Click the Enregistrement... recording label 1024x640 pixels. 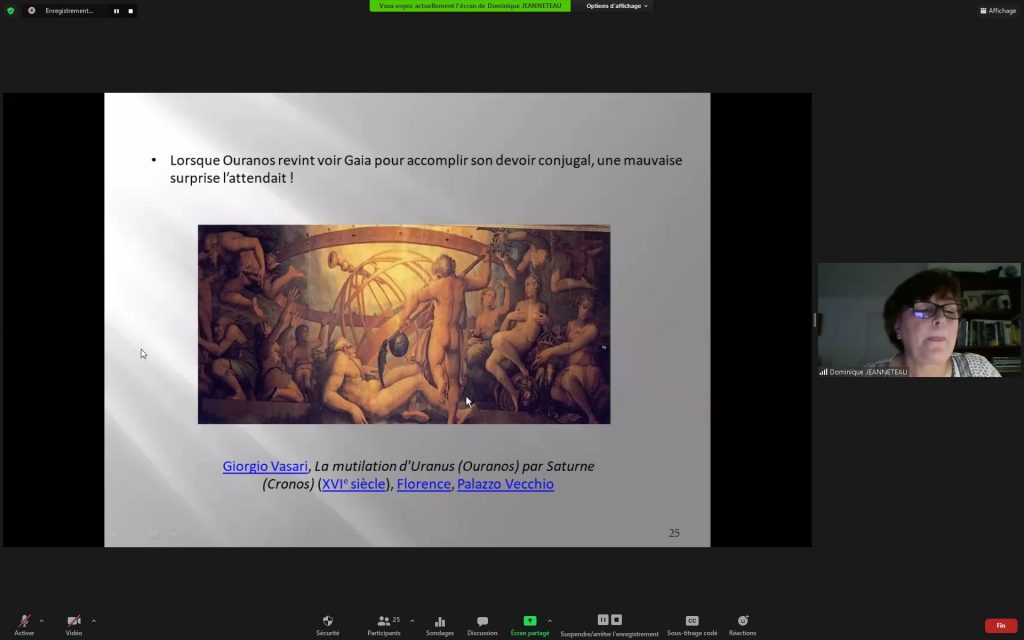[69, 10]
